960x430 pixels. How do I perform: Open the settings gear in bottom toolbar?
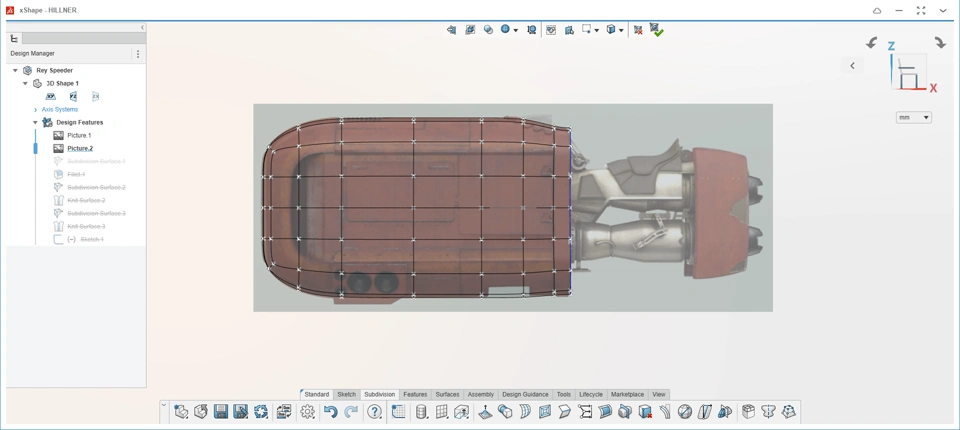(307, 412)
